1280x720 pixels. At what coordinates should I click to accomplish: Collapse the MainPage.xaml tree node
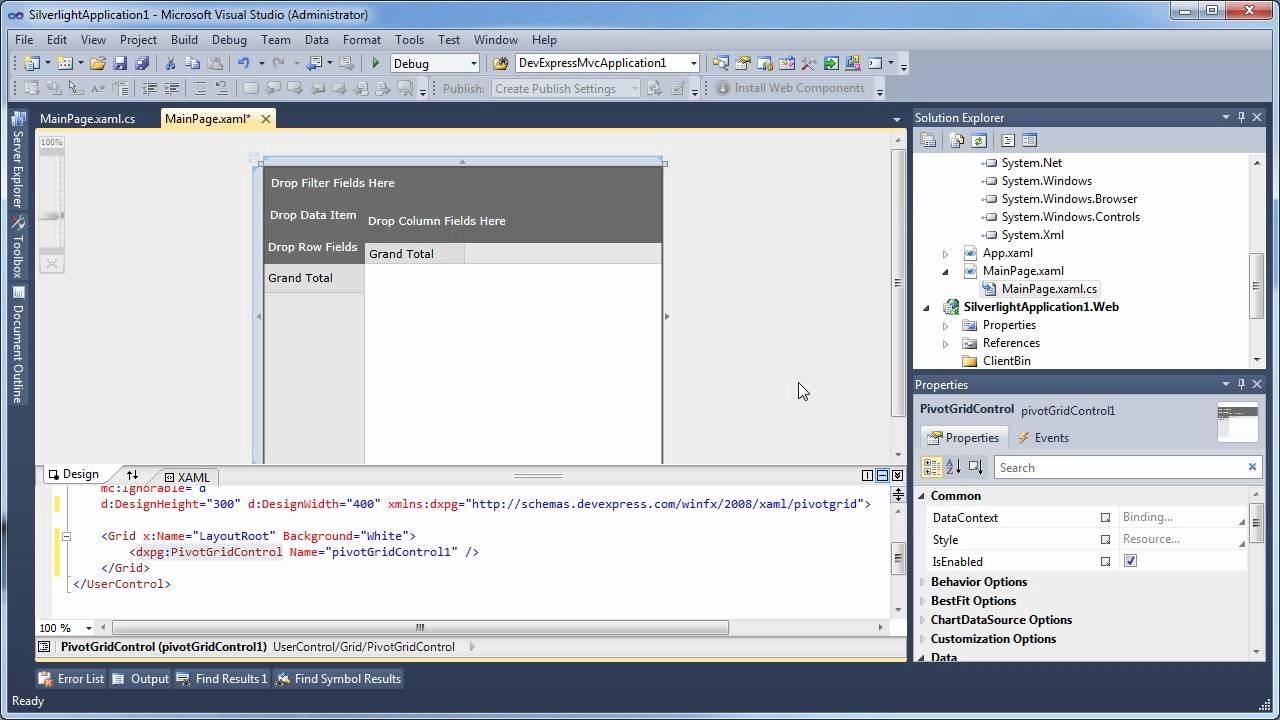[946, 272]
